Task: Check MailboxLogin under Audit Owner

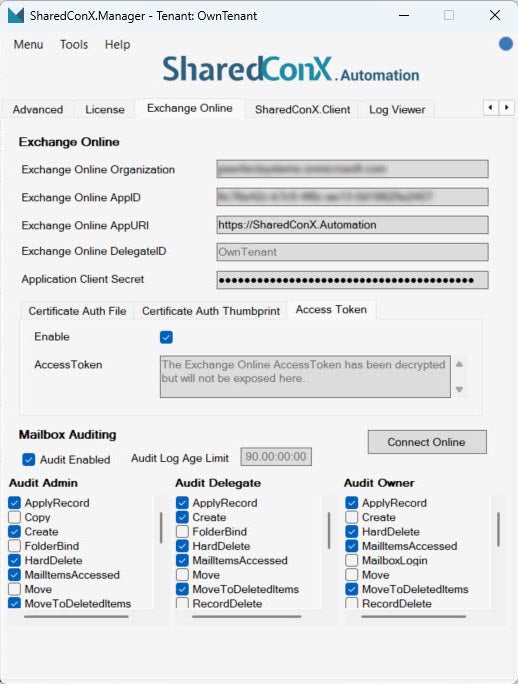Action: 352,561
